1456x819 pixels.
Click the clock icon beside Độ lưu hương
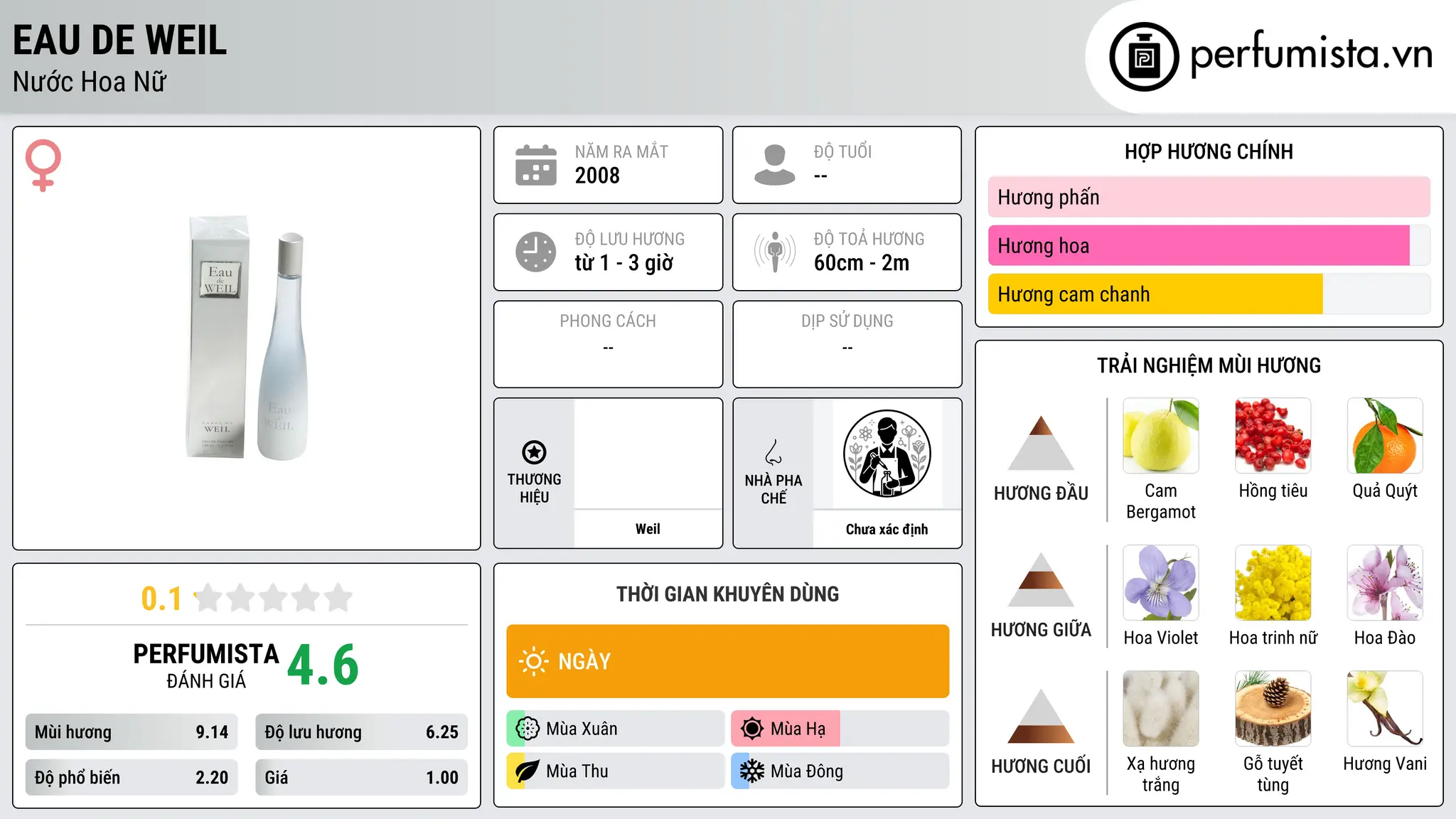(536, 252)
